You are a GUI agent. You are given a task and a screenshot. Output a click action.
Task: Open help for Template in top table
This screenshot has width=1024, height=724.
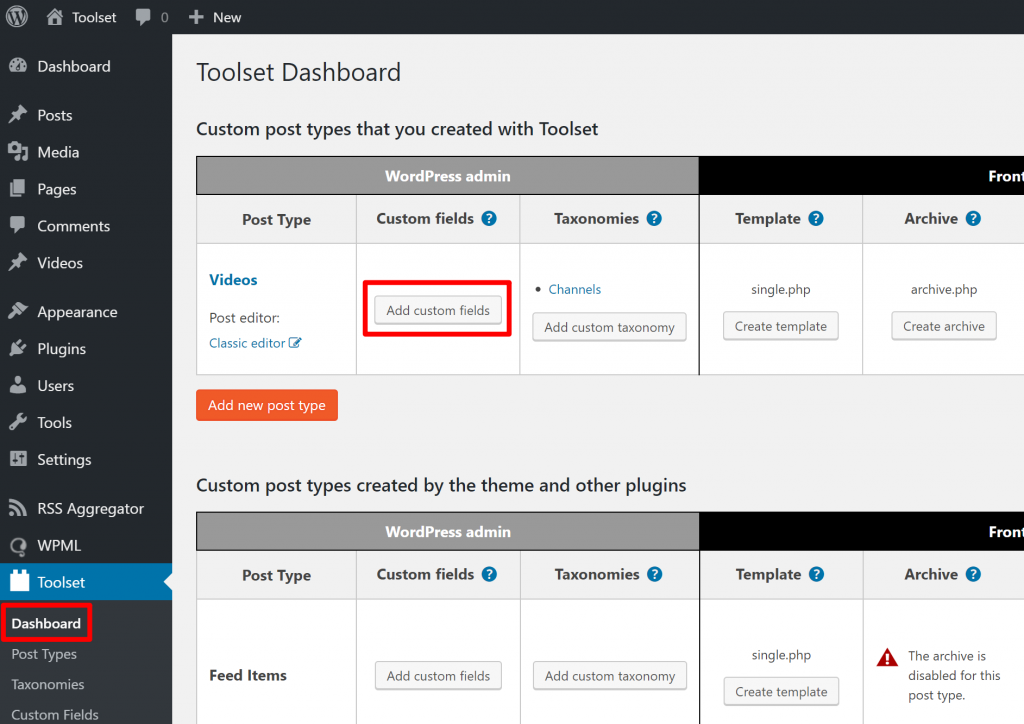pos(816,219)
